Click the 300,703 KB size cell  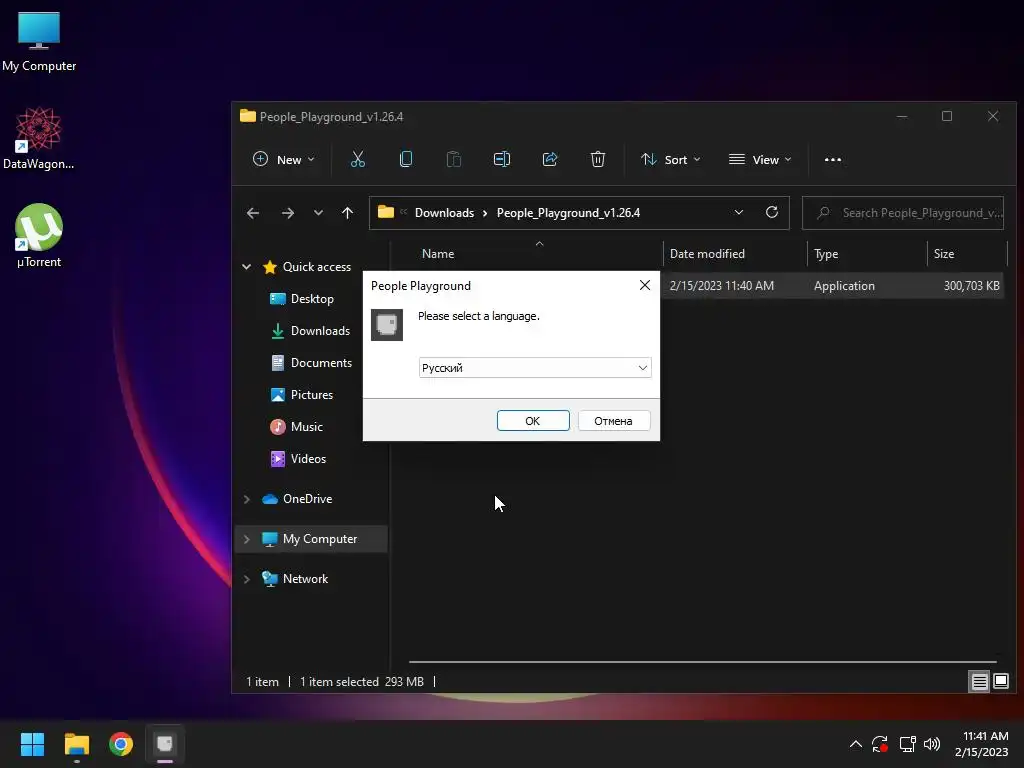pos(971,285)
